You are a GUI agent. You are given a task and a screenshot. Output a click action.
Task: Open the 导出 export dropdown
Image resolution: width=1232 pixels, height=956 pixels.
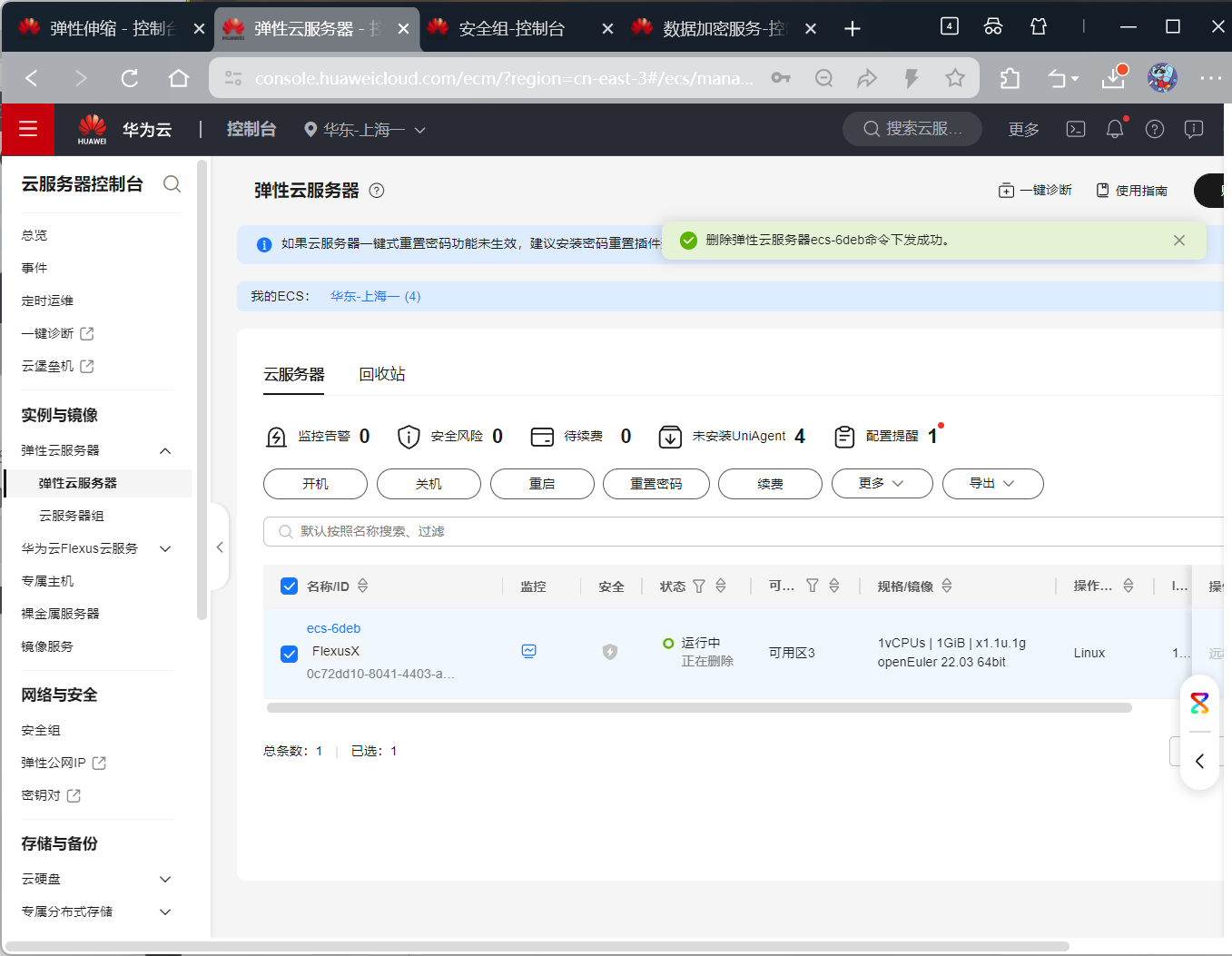click(993, 484)
